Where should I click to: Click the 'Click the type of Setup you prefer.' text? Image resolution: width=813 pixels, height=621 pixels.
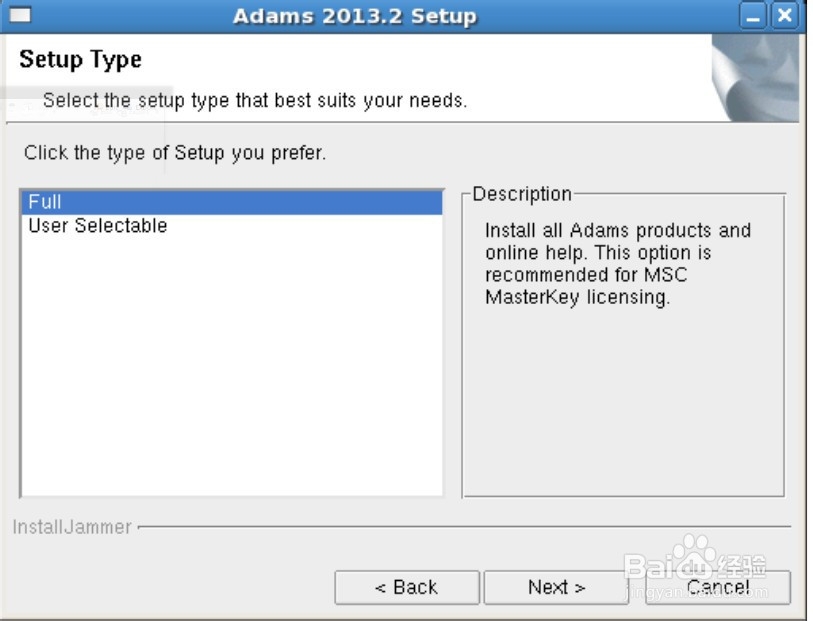175,153
